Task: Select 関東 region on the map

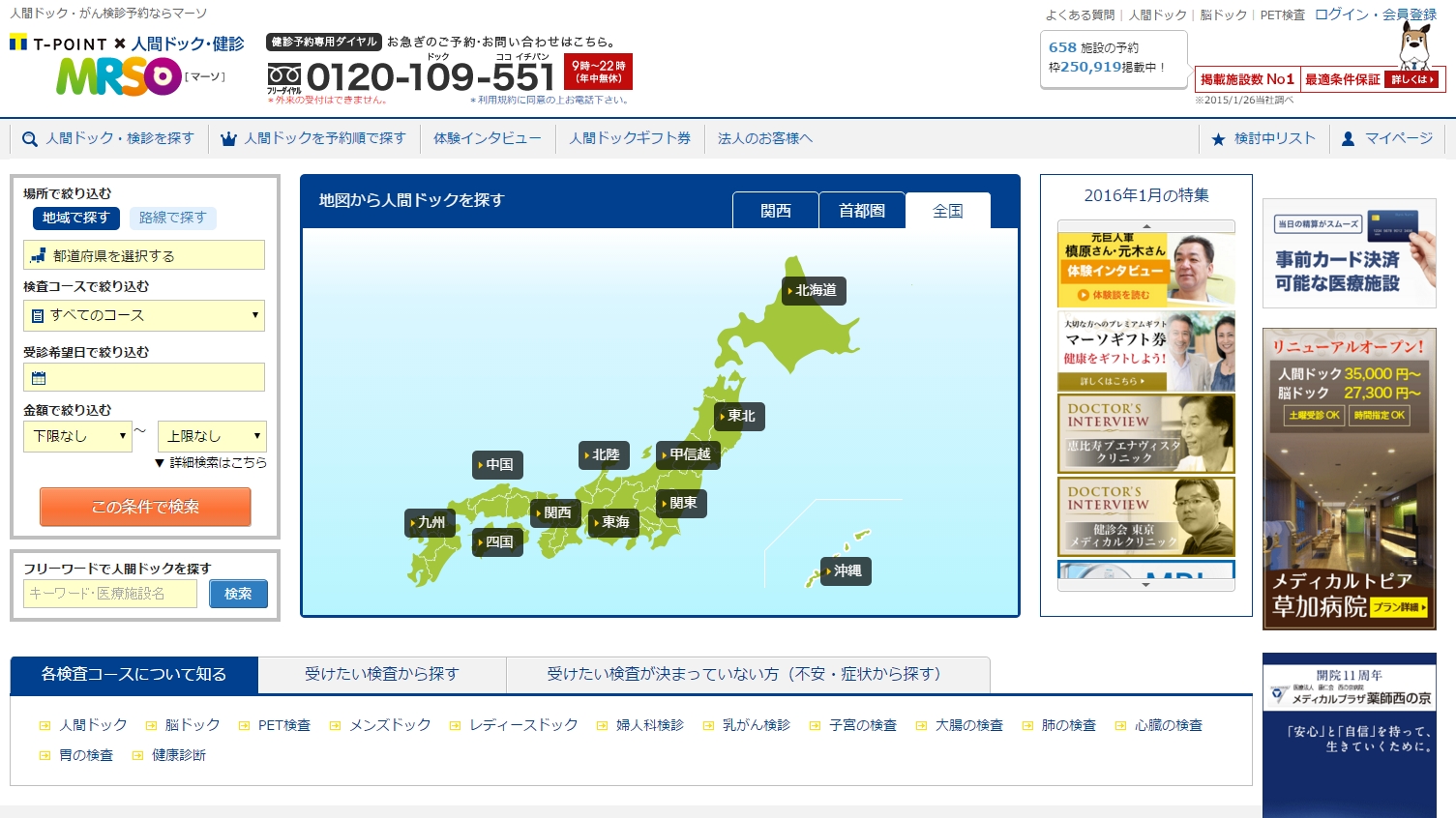Action: point(682,503)
